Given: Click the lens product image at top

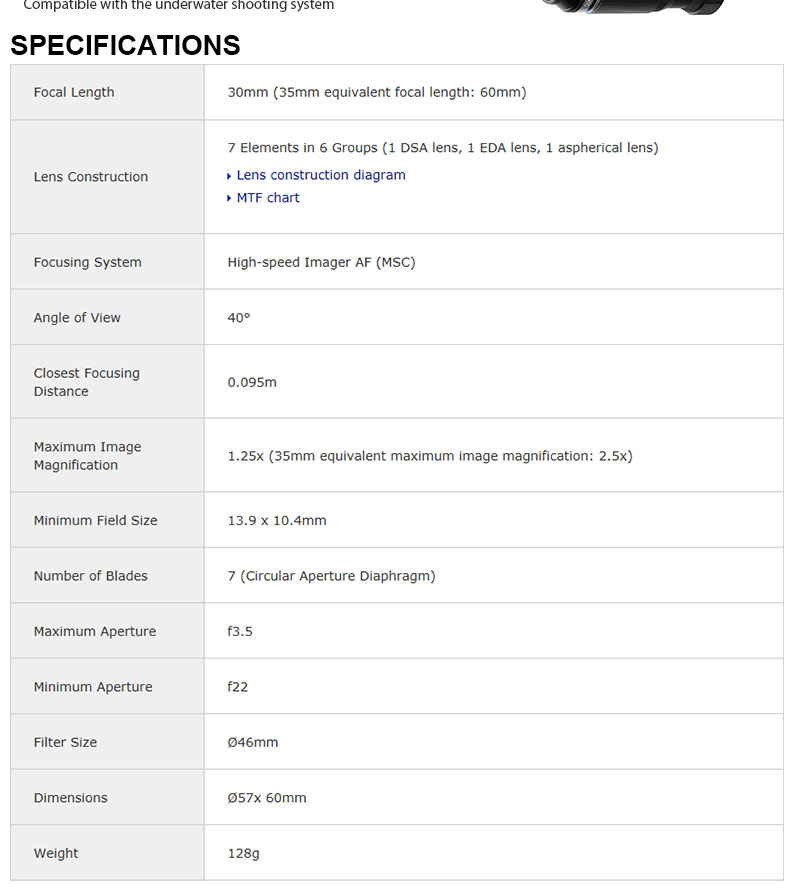Looking at the screenshot, I should click(x=632, y=6).
